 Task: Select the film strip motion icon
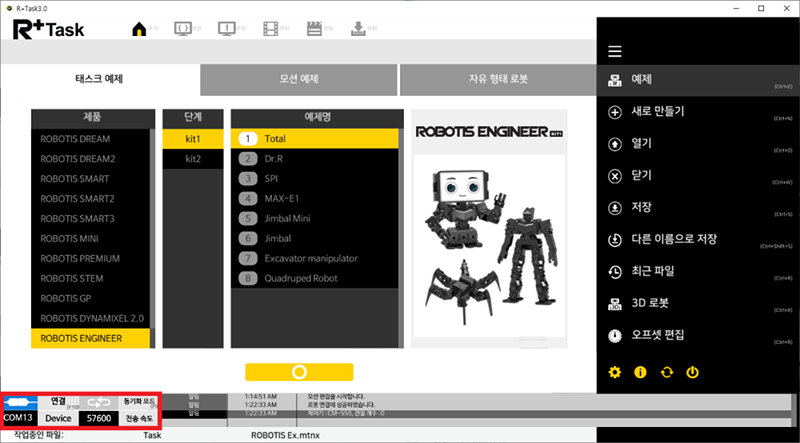pos(271,28)
